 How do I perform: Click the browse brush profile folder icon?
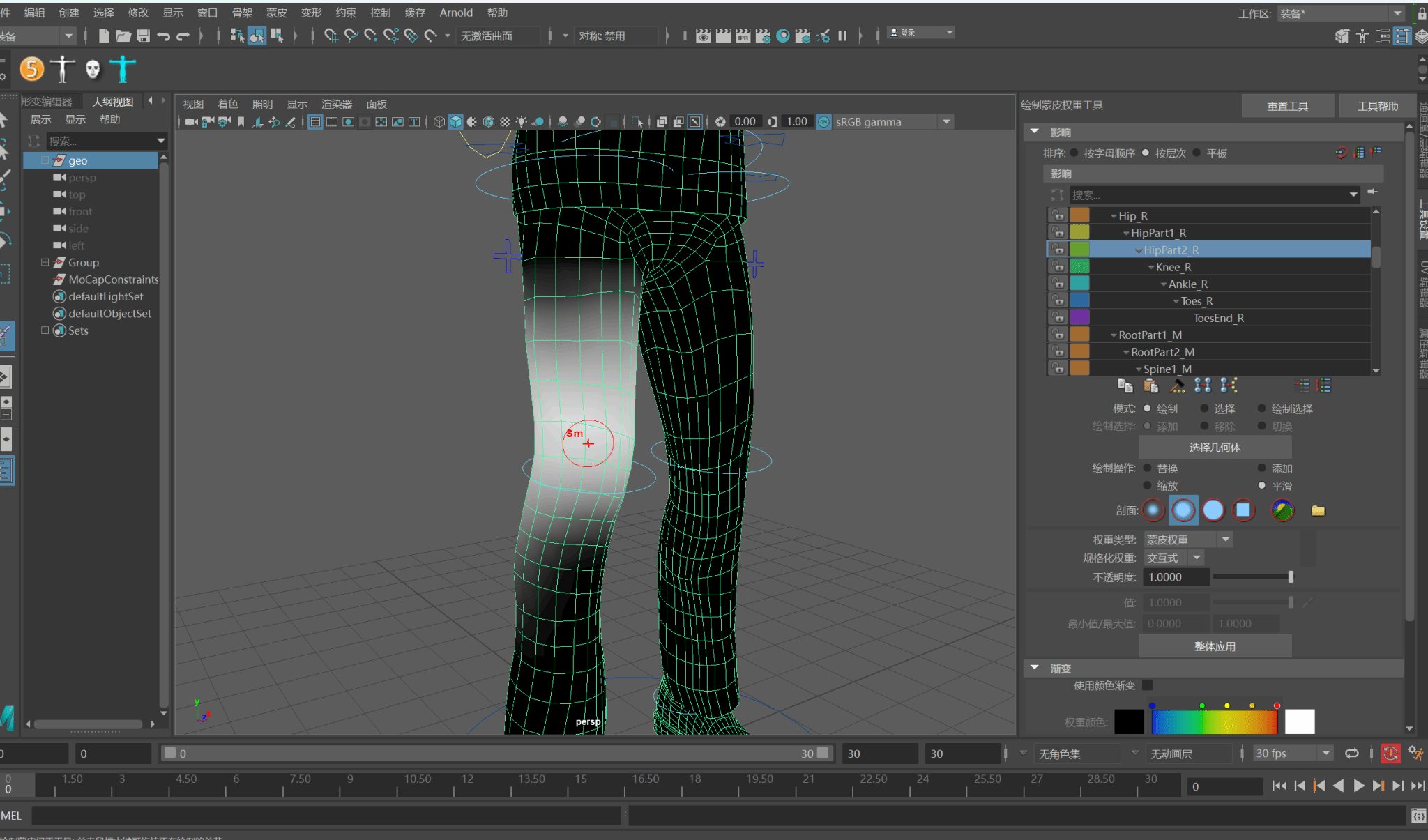(1318, 510)
